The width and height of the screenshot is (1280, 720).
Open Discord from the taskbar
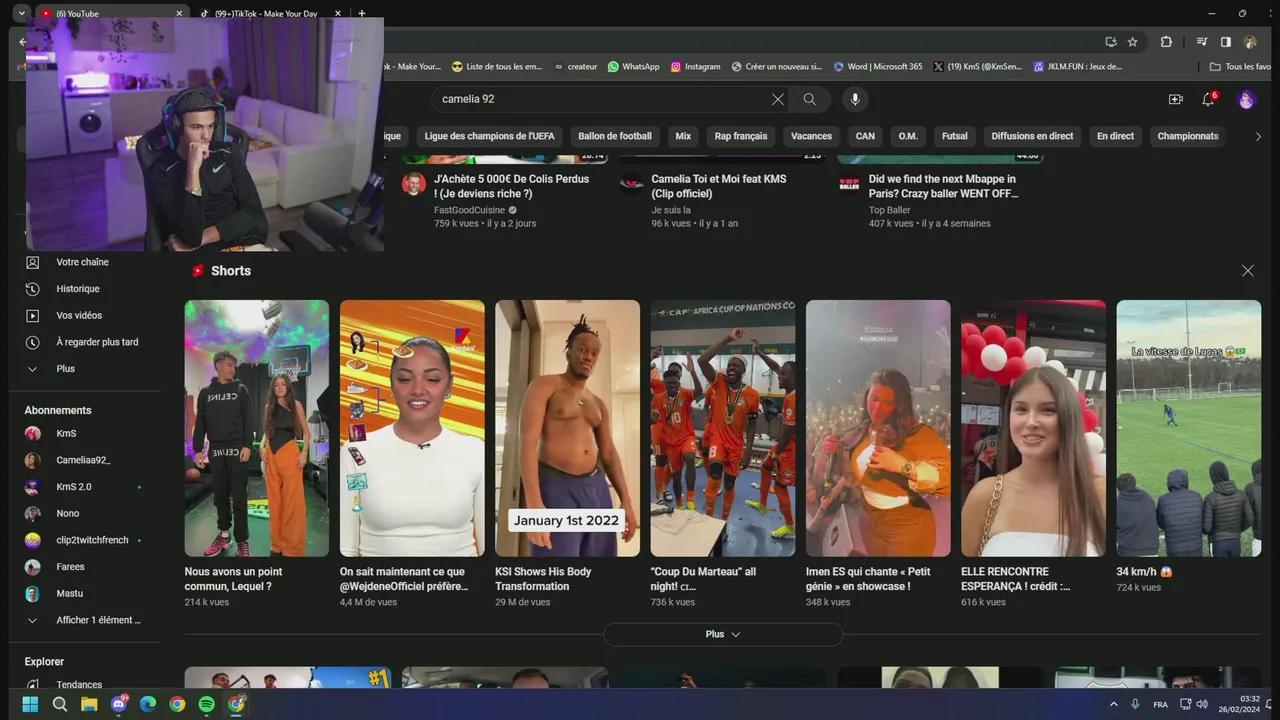[x=119, y=704]
